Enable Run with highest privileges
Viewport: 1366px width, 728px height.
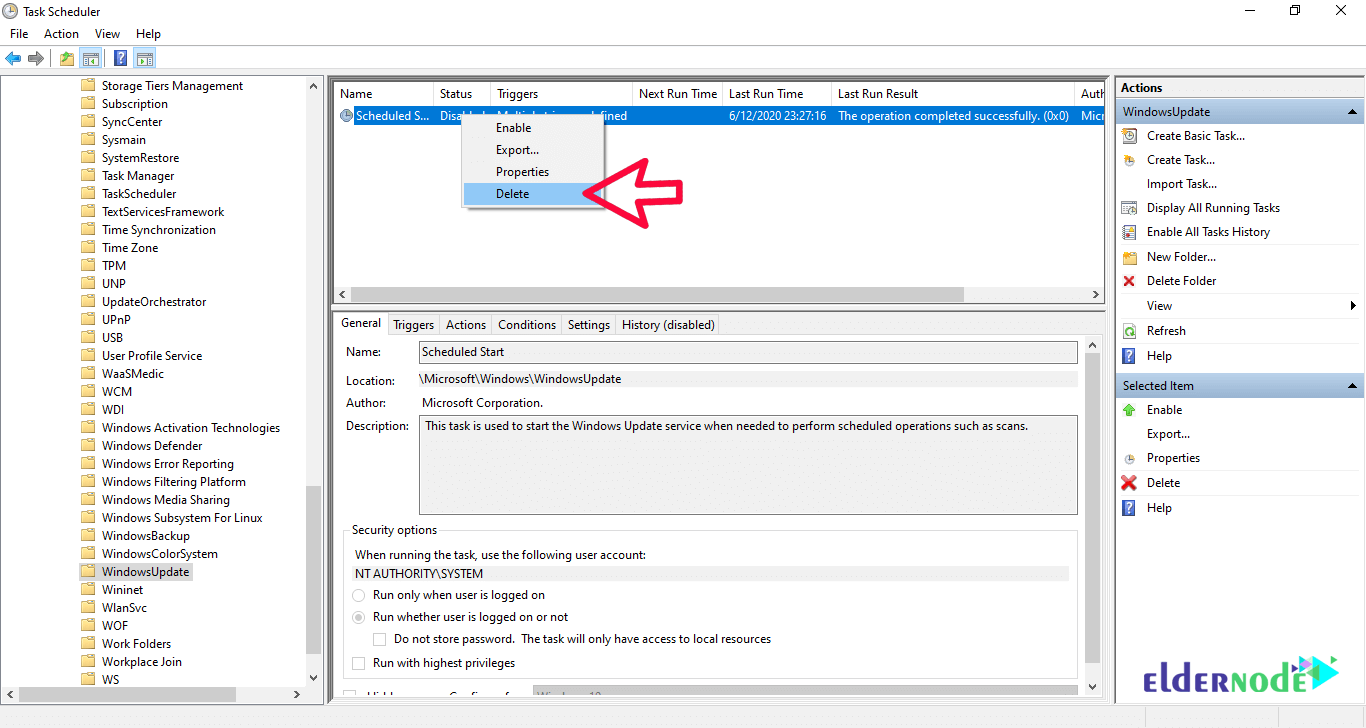[358, 662]
